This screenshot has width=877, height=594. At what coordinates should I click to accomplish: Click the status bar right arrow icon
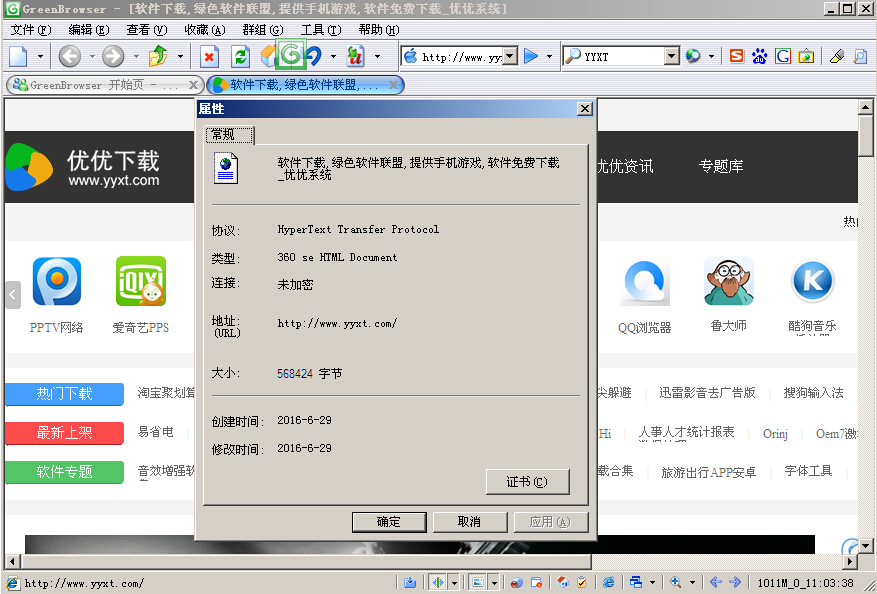click(735, 583)
